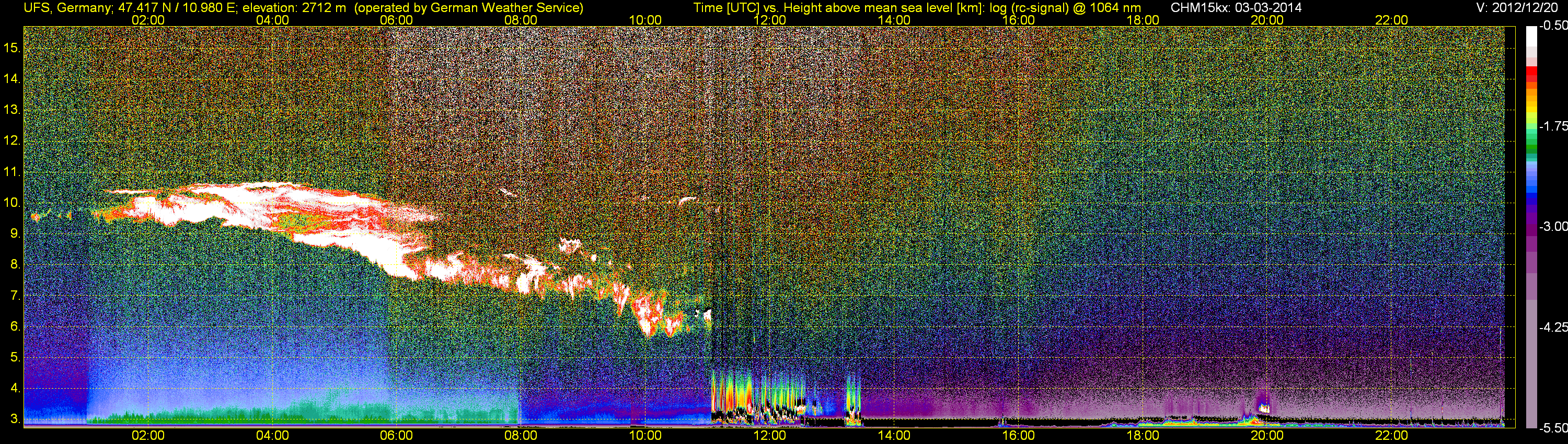
Task: Click the "7." height tick label
Action: pyautogui.click(x=16, y=296)
